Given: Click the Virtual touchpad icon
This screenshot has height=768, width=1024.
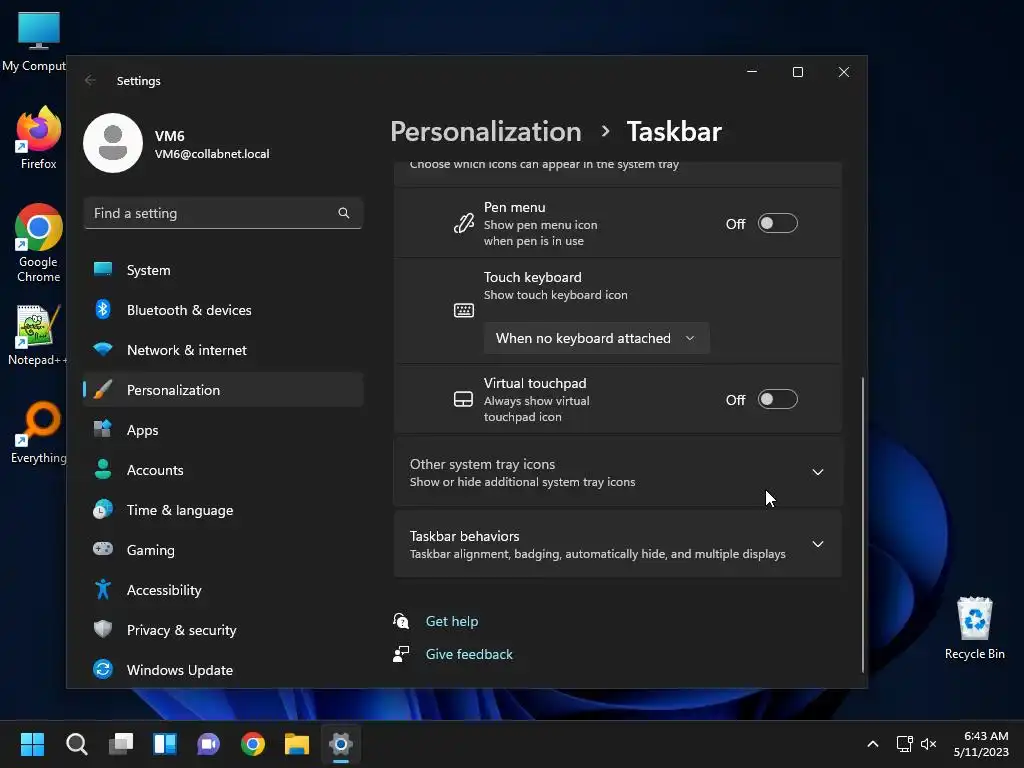Looking at the screenshot, I should (x=463, y=399).
